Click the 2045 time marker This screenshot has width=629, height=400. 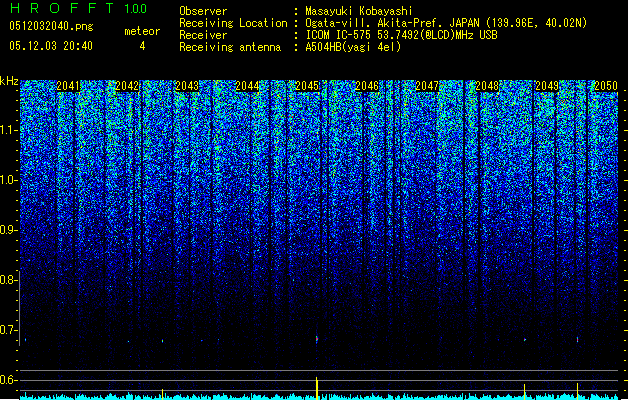pos(307,86)
